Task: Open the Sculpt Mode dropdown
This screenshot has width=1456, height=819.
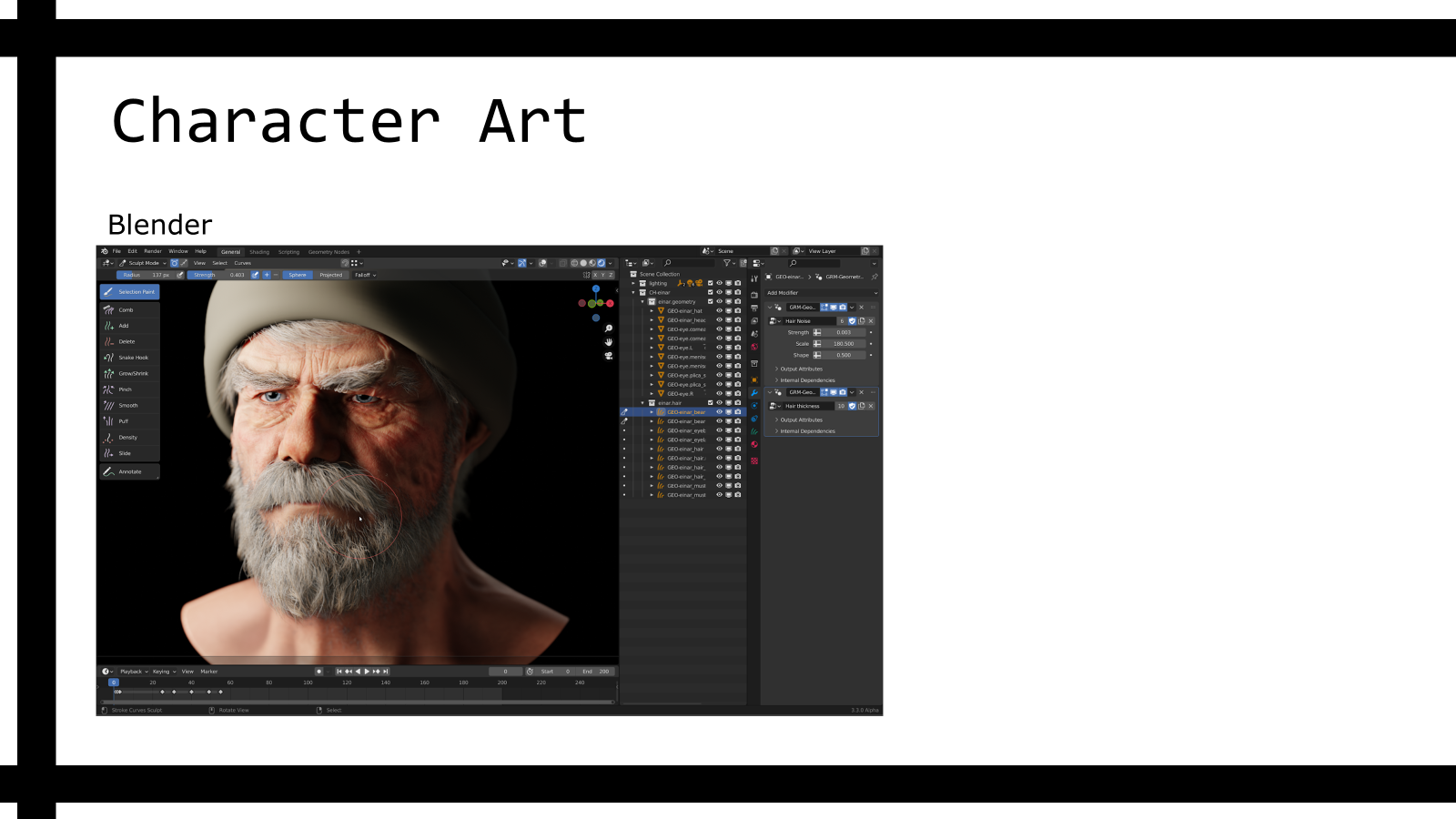Action: (143, 263)
